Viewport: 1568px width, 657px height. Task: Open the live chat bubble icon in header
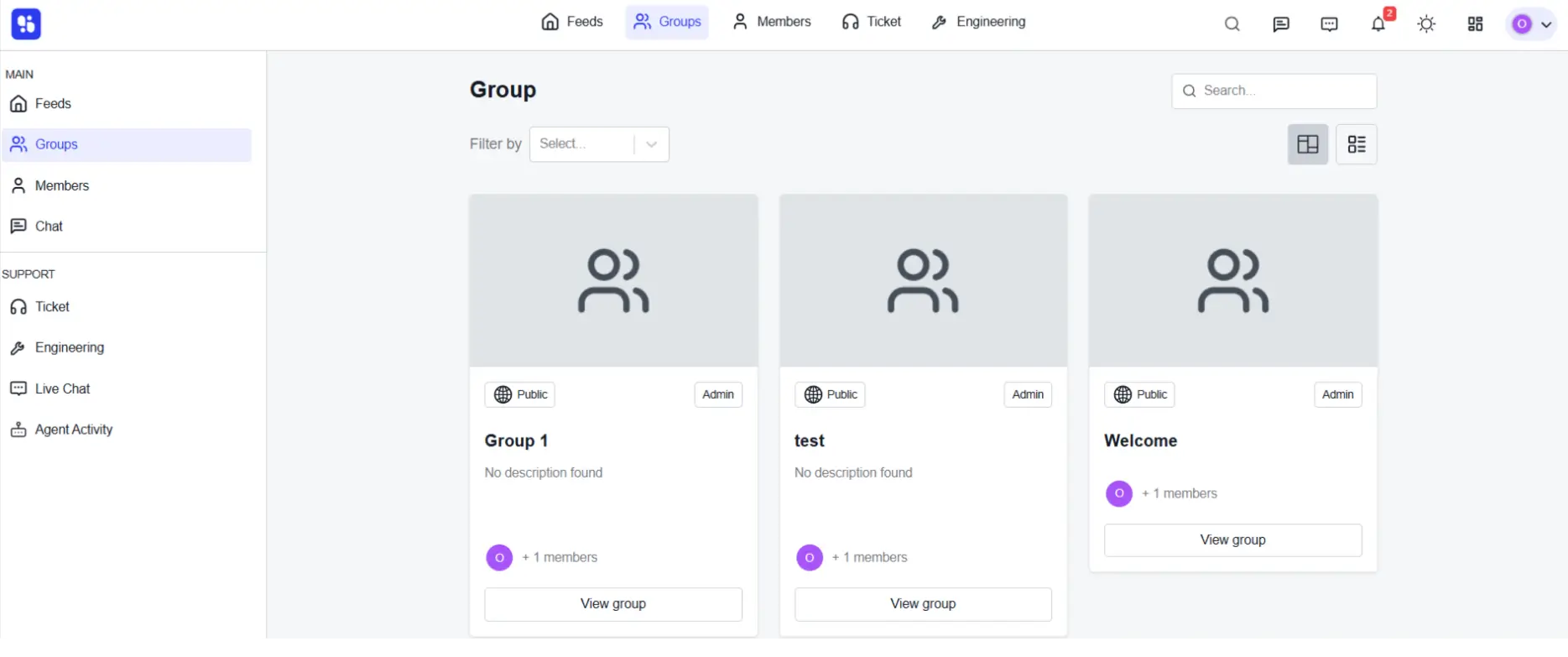[1329, 24]
